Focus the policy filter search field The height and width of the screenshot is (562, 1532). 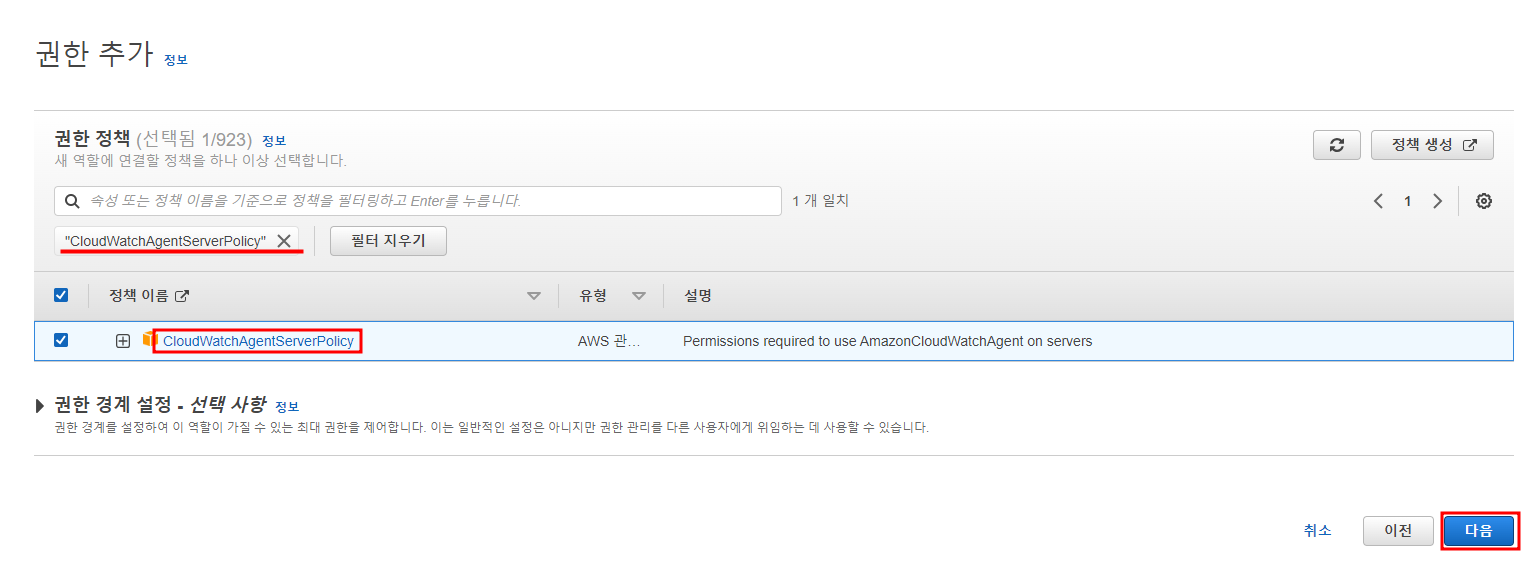[x=418, y=201]
